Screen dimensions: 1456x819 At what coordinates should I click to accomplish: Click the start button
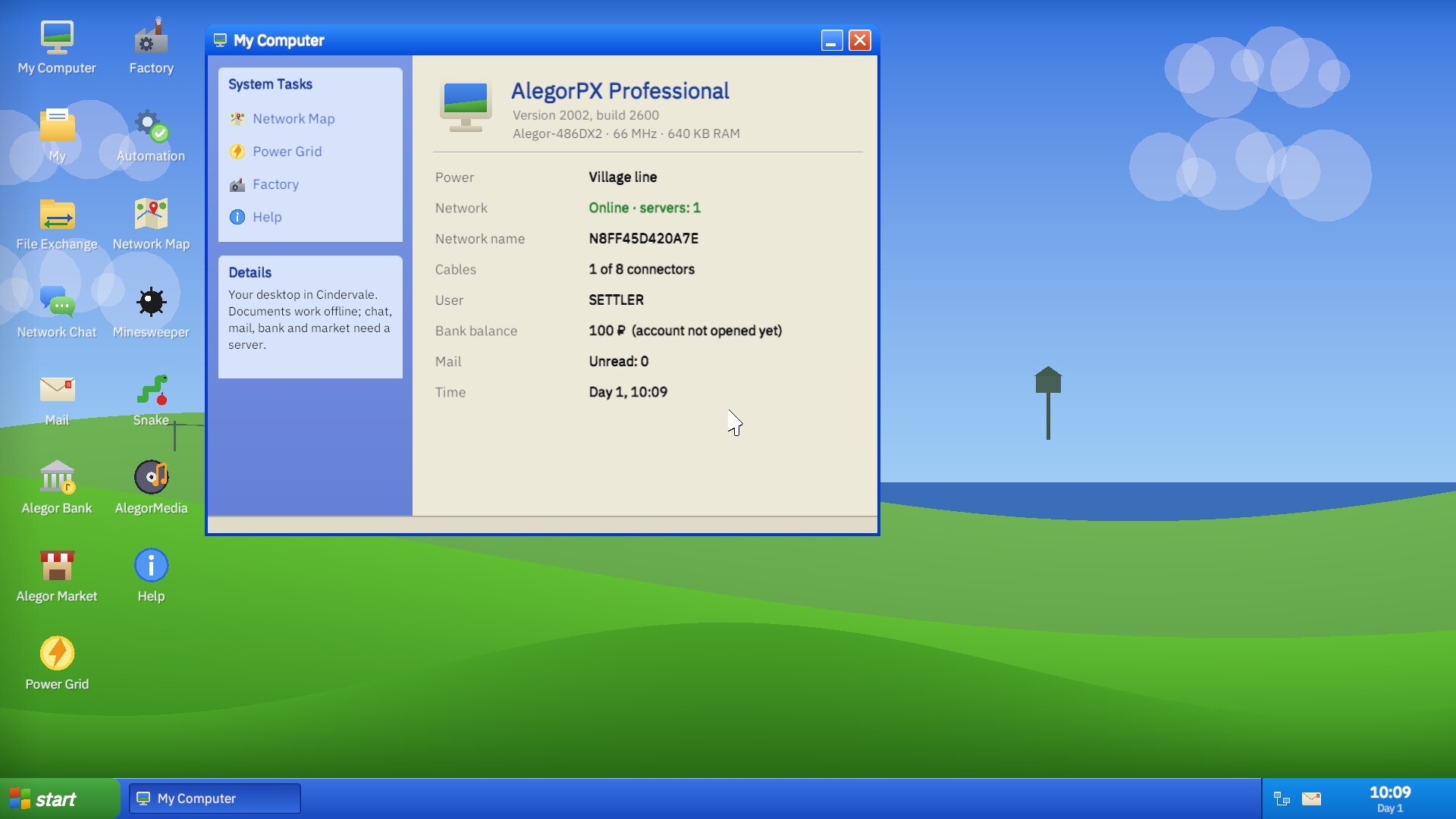(x=59, y=799)
